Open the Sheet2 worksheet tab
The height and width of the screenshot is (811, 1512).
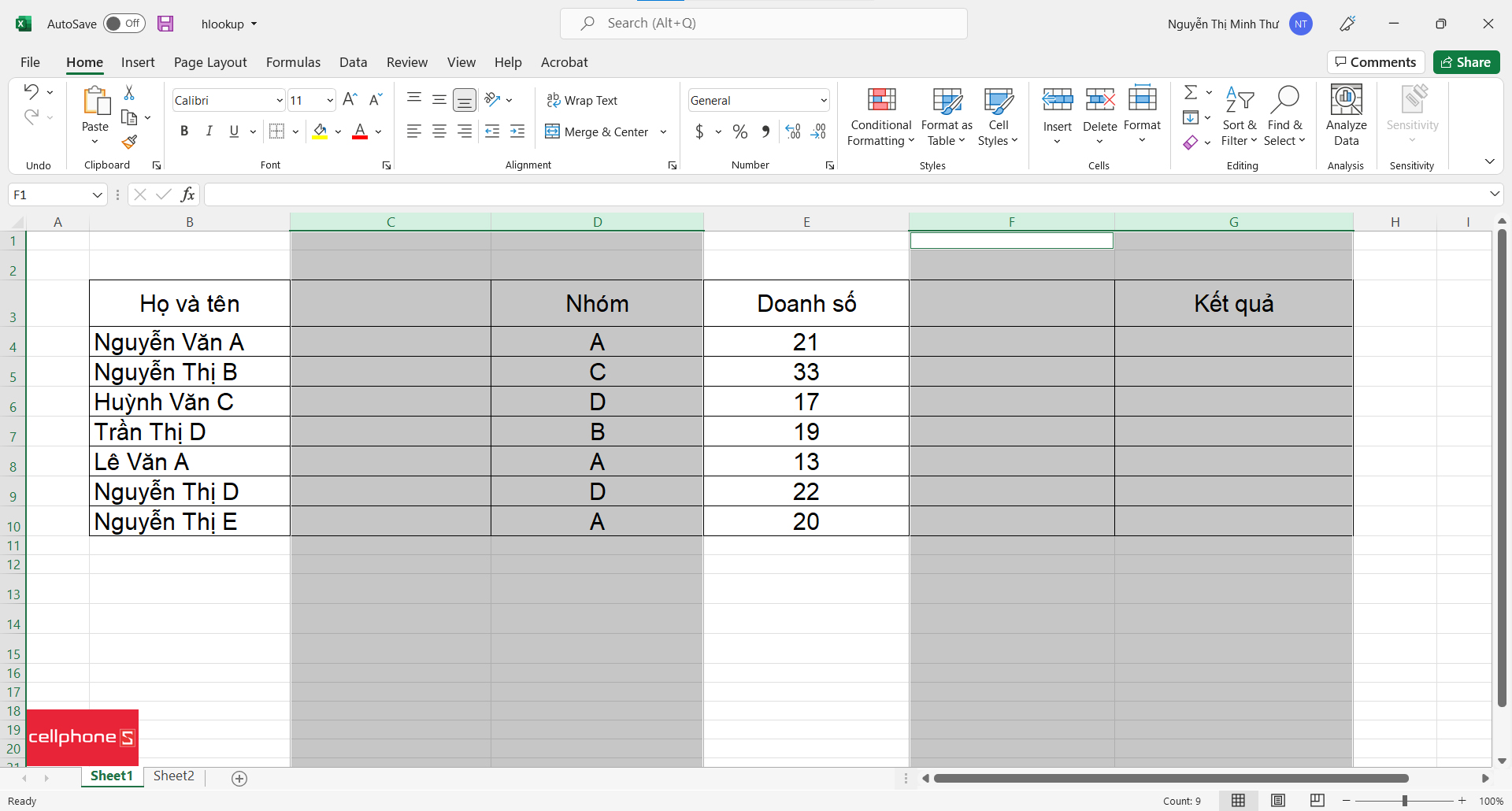(x=173, y=776)
